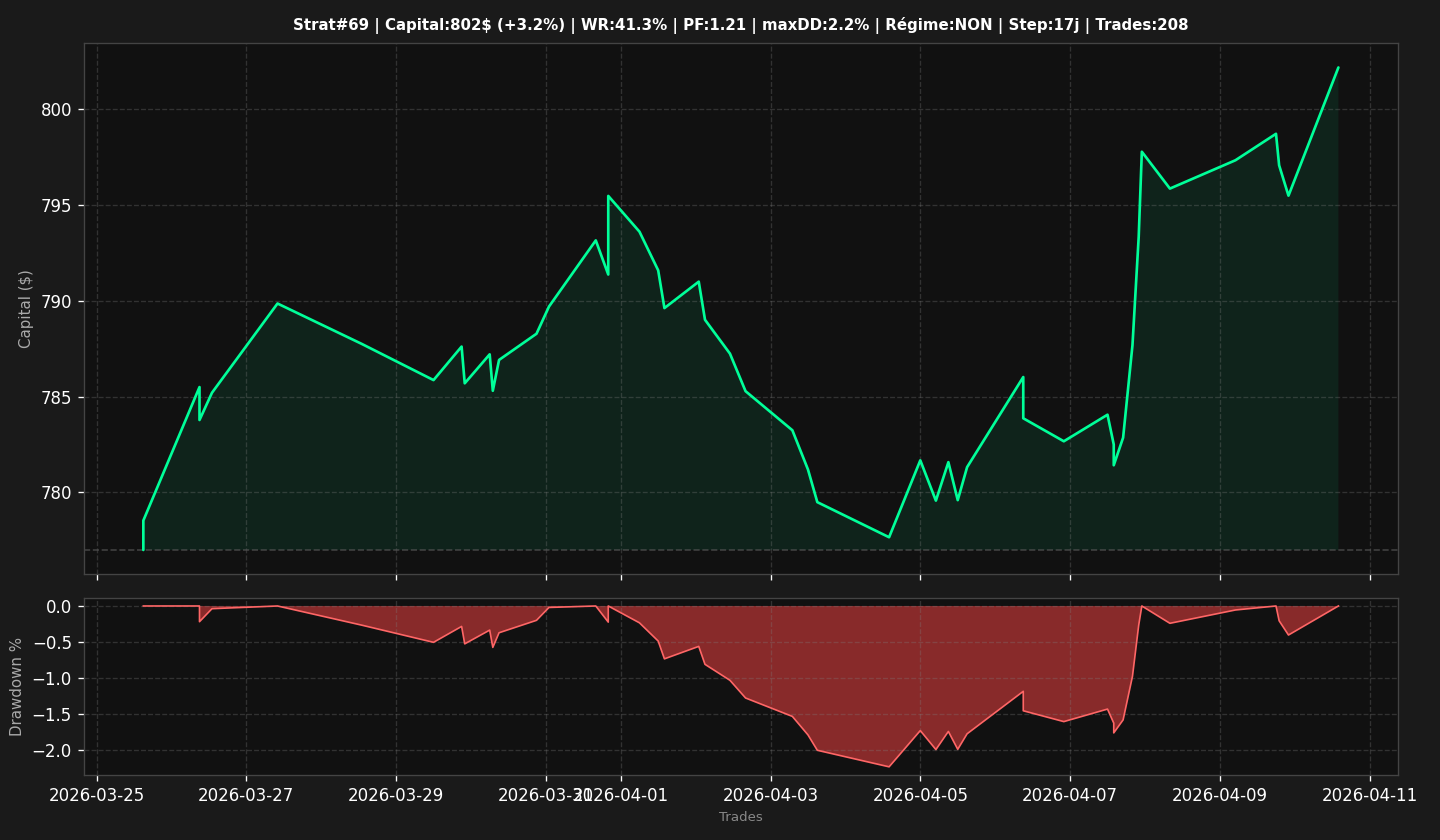Viewport: 1440px width, 840px height.
Task: Click the chart title starting with Strat#69
Action: [x=740, y=25]
